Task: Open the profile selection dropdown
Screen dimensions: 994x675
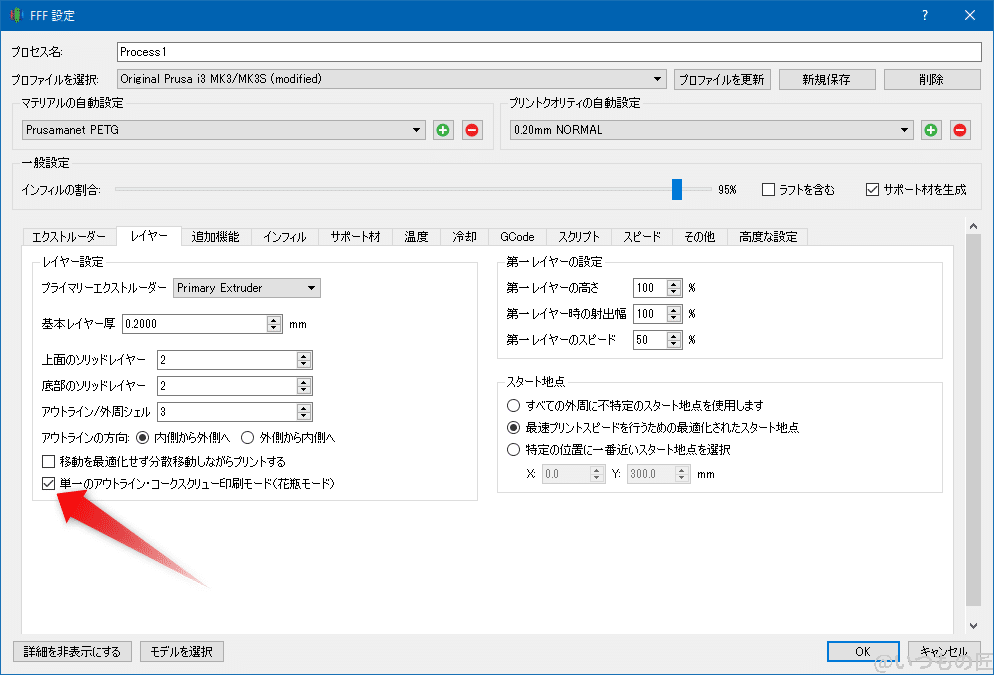Action: coord(658,78)
